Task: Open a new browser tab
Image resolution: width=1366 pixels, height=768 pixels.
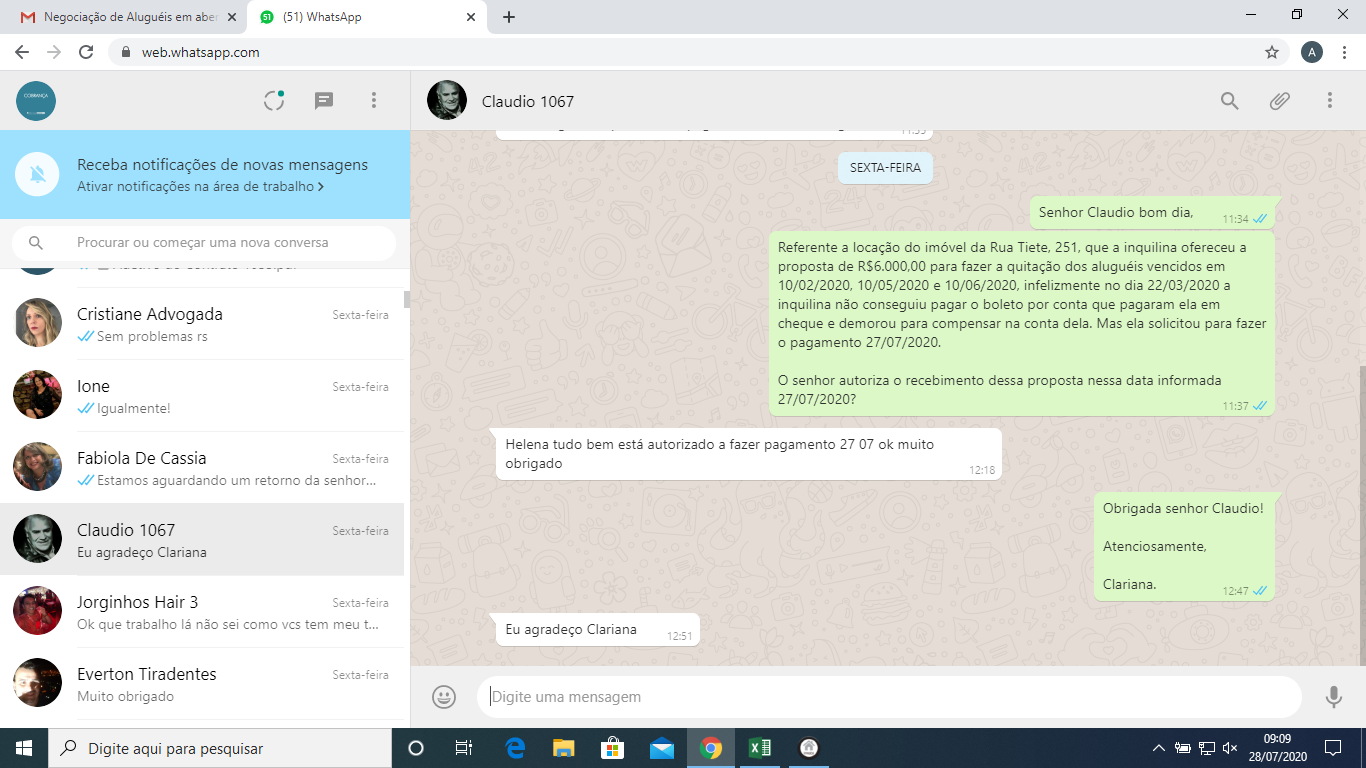Action: tap(509, 17)
